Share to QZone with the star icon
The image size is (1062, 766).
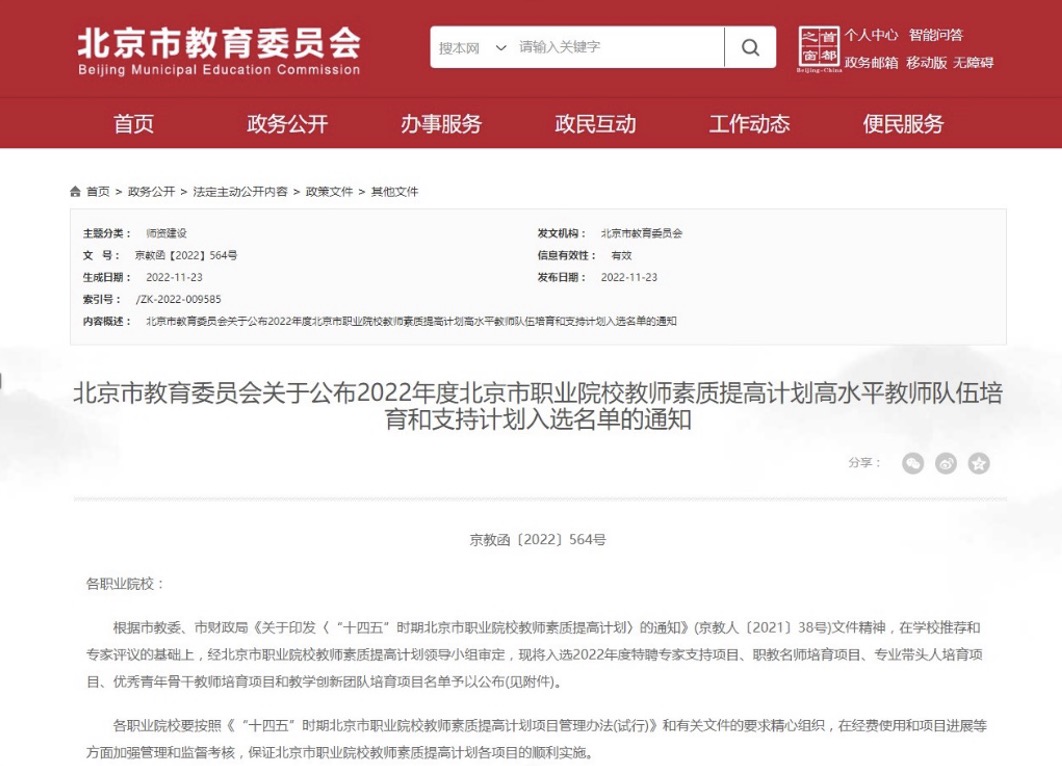point(978,463)
